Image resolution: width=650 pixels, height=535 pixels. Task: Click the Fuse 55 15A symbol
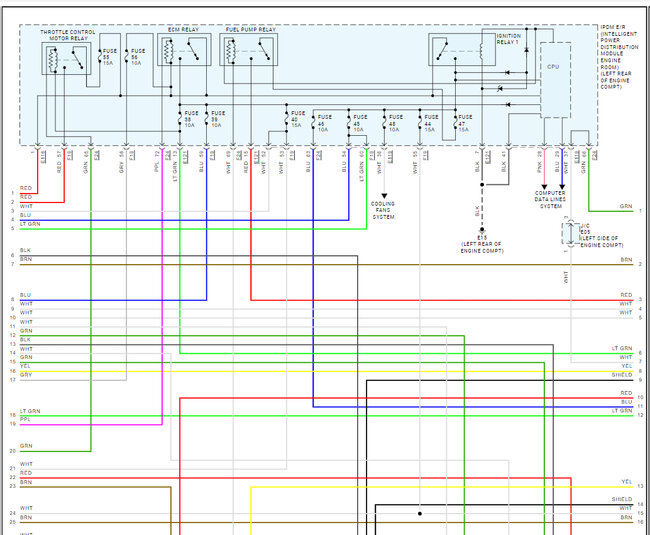[x=100, y=56]
